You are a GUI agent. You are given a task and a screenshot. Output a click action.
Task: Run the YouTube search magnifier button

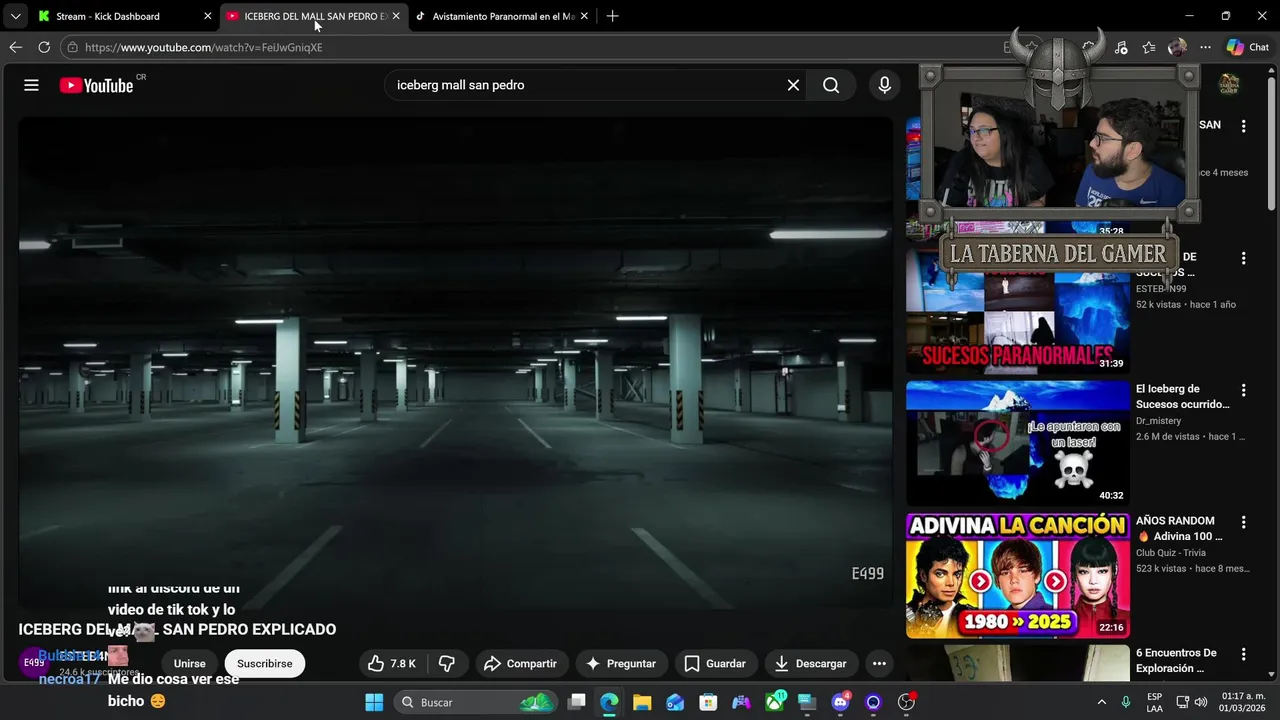(x=831, y=85)
